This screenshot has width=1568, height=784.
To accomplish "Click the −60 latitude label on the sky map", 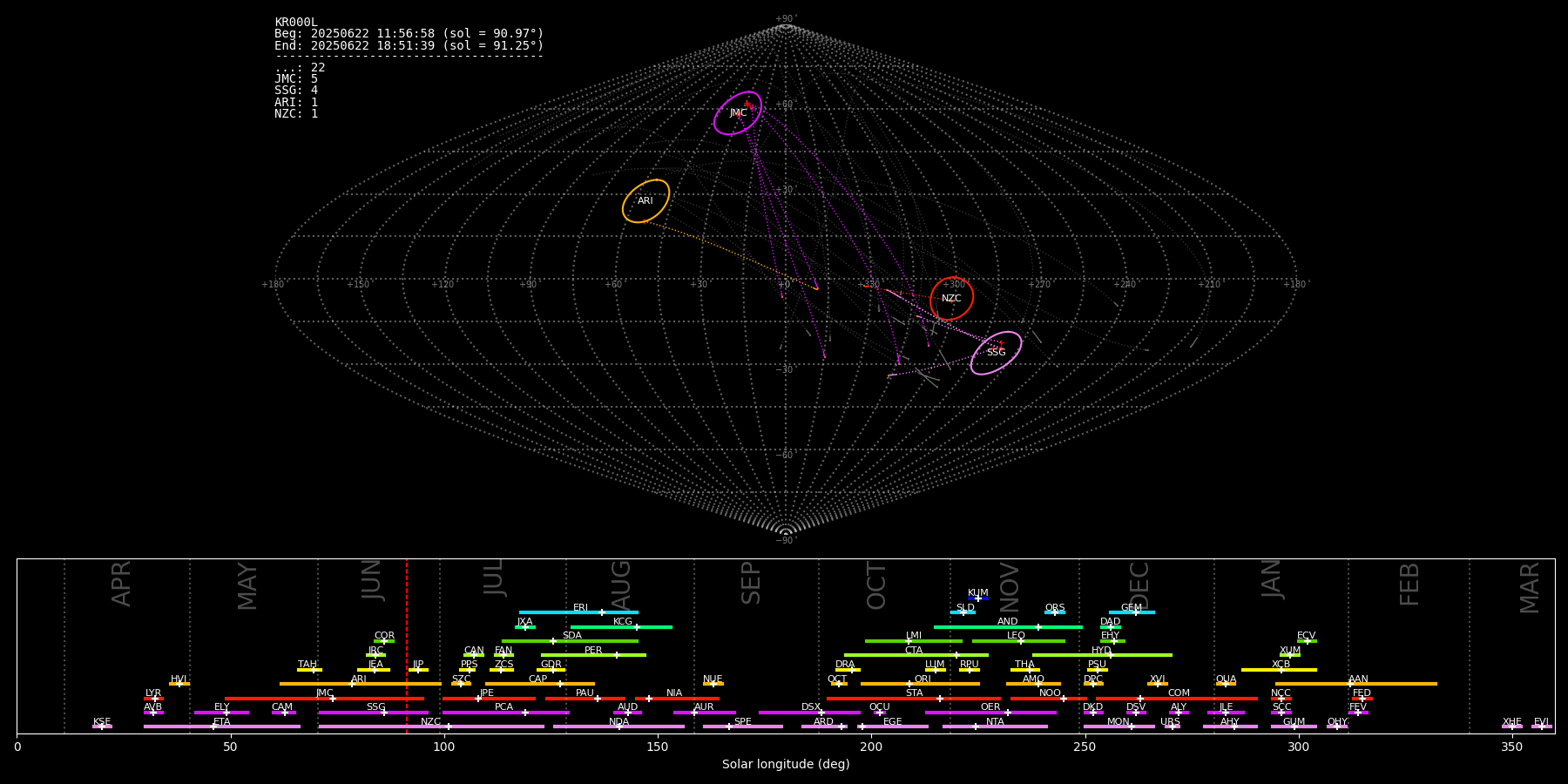I will 785,456.
